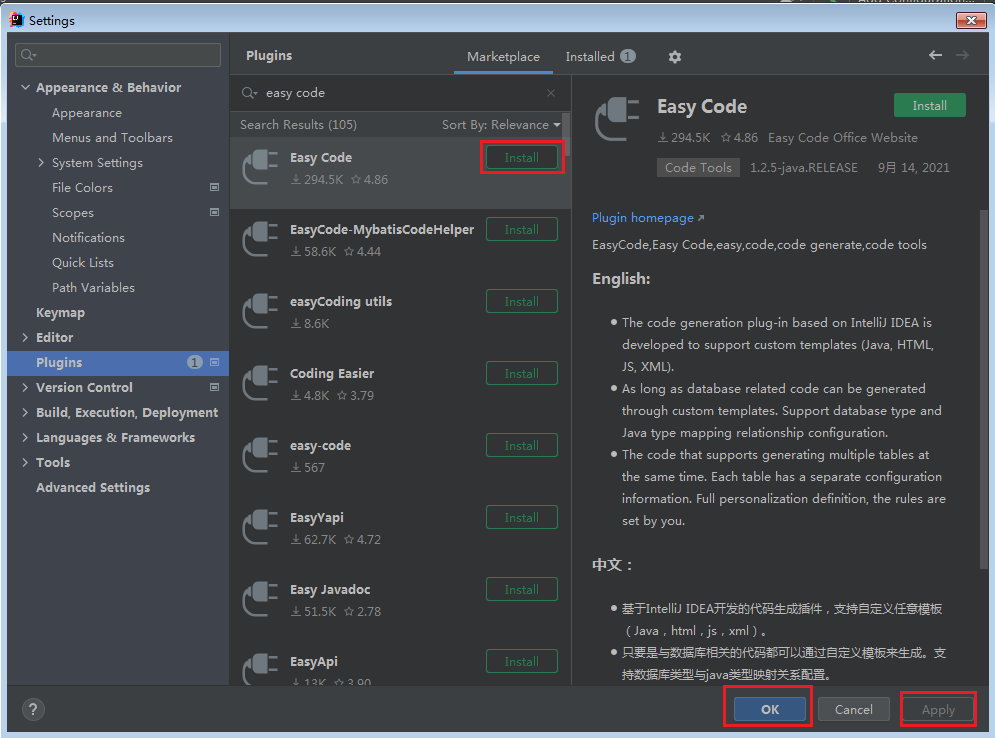995x738 pixels.
Task: Click the Code Tools tag
Action: coord(698,168)
